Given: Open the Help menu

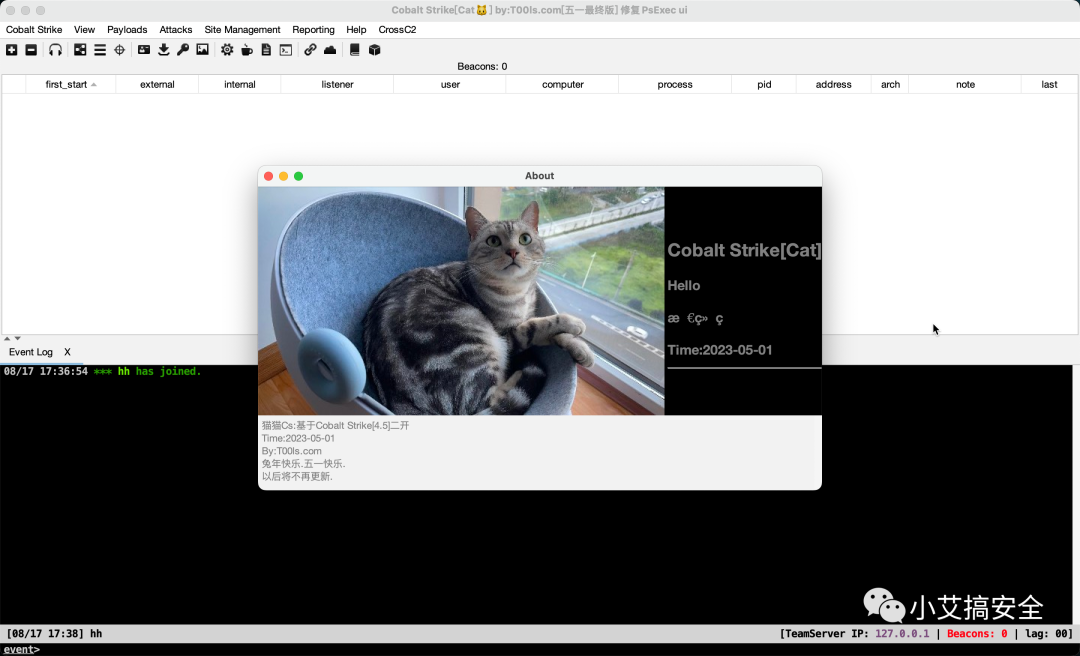Looking at the screenshot, I should (356, 30).
